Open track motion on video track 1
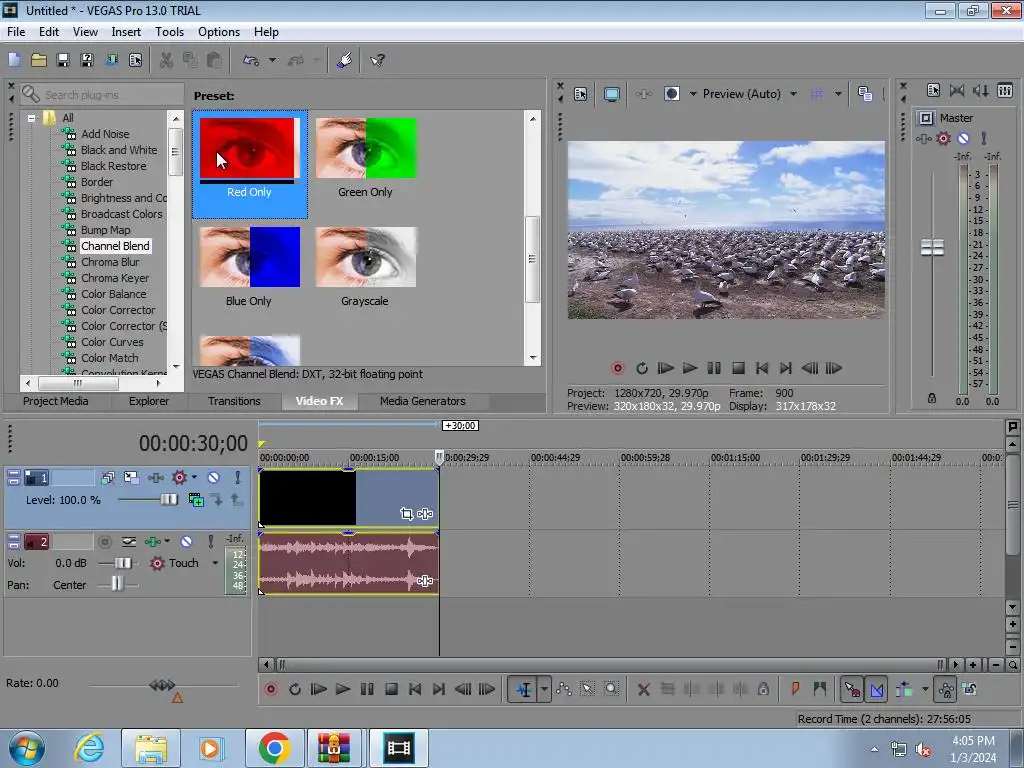This screenshot has width=1024, height=768. click(x=131, y=477)
